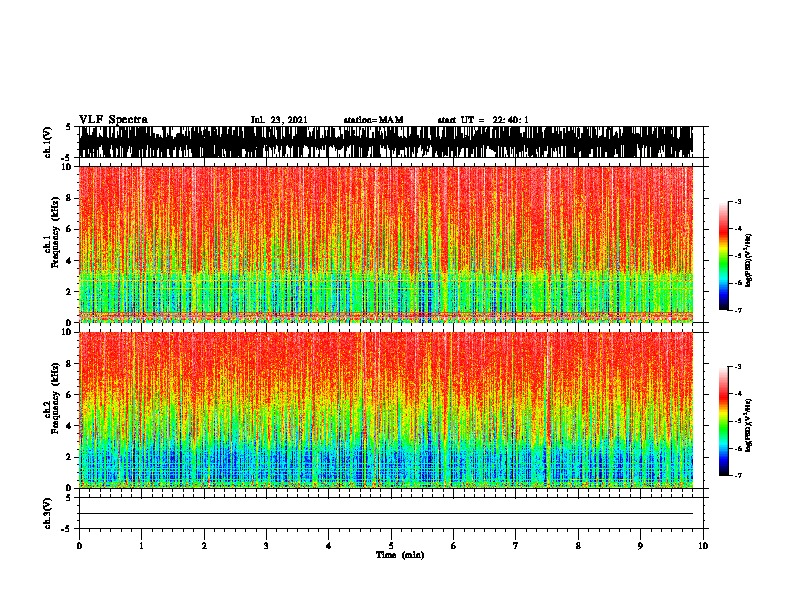Click the "2" tick label on time axis
This screenshot has width=792, height=612.
204,546
